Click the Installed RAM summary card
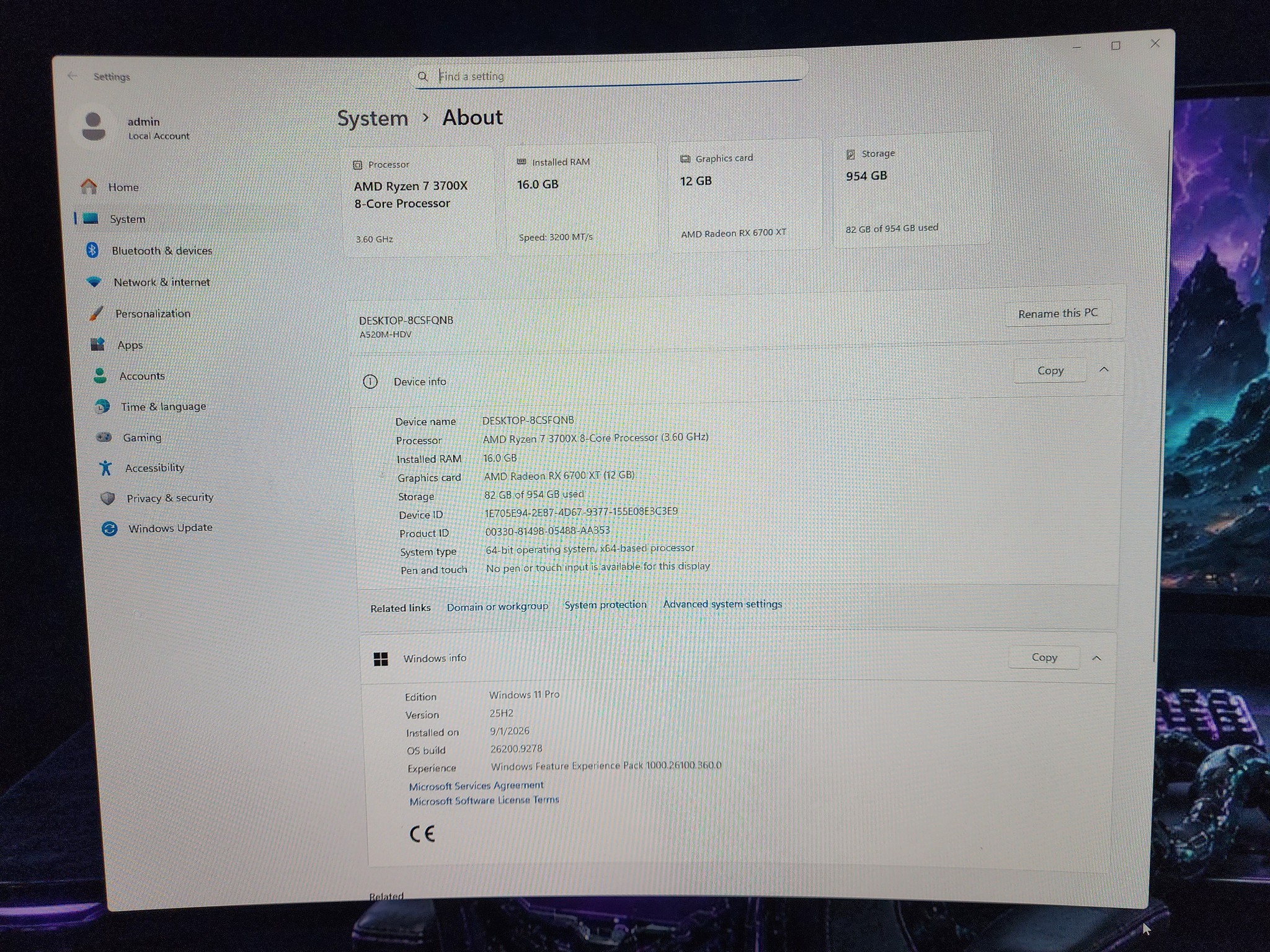 pos(582,198)
